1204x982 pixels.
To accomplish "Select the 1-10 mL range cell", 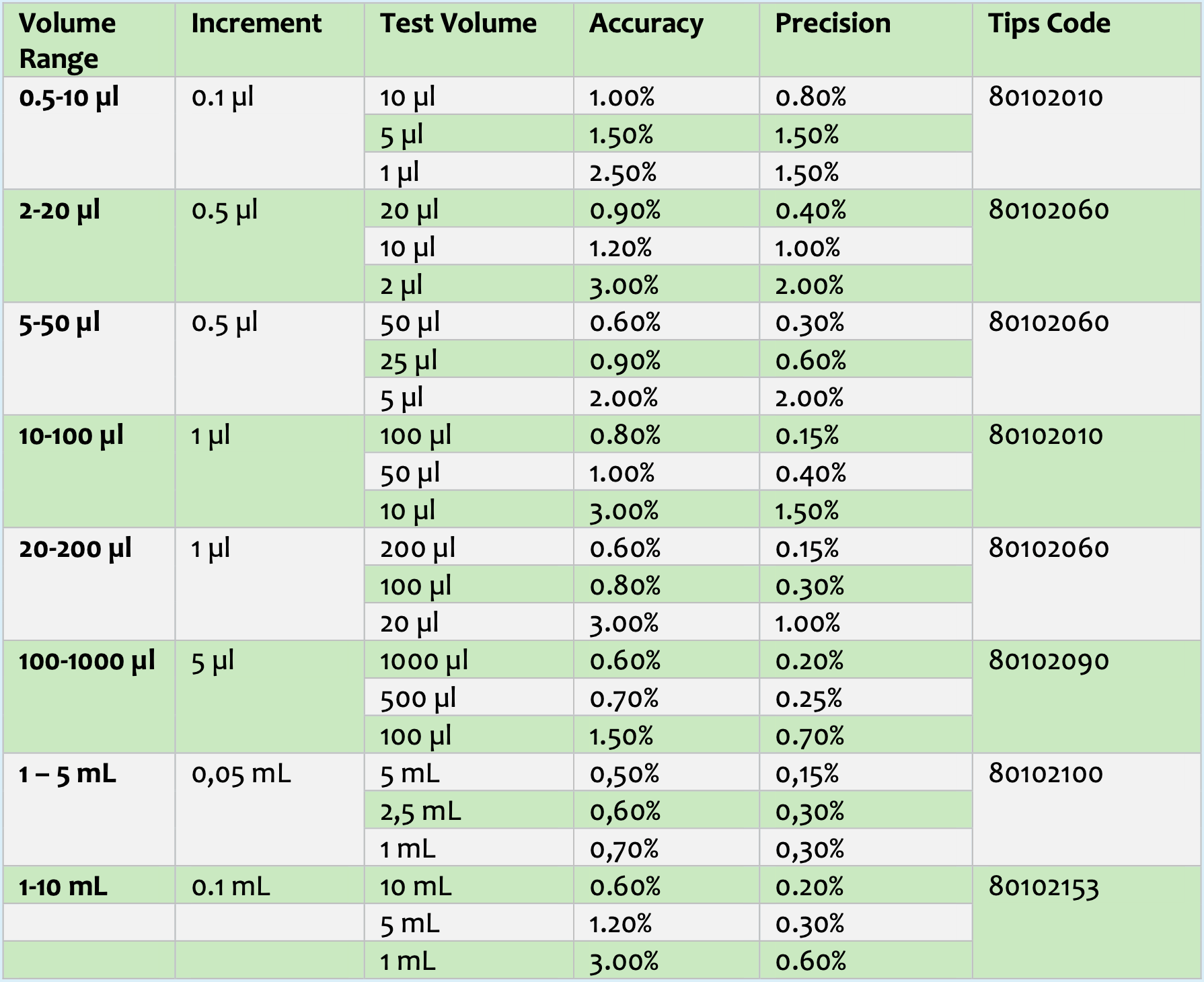I will pos(89,885).
